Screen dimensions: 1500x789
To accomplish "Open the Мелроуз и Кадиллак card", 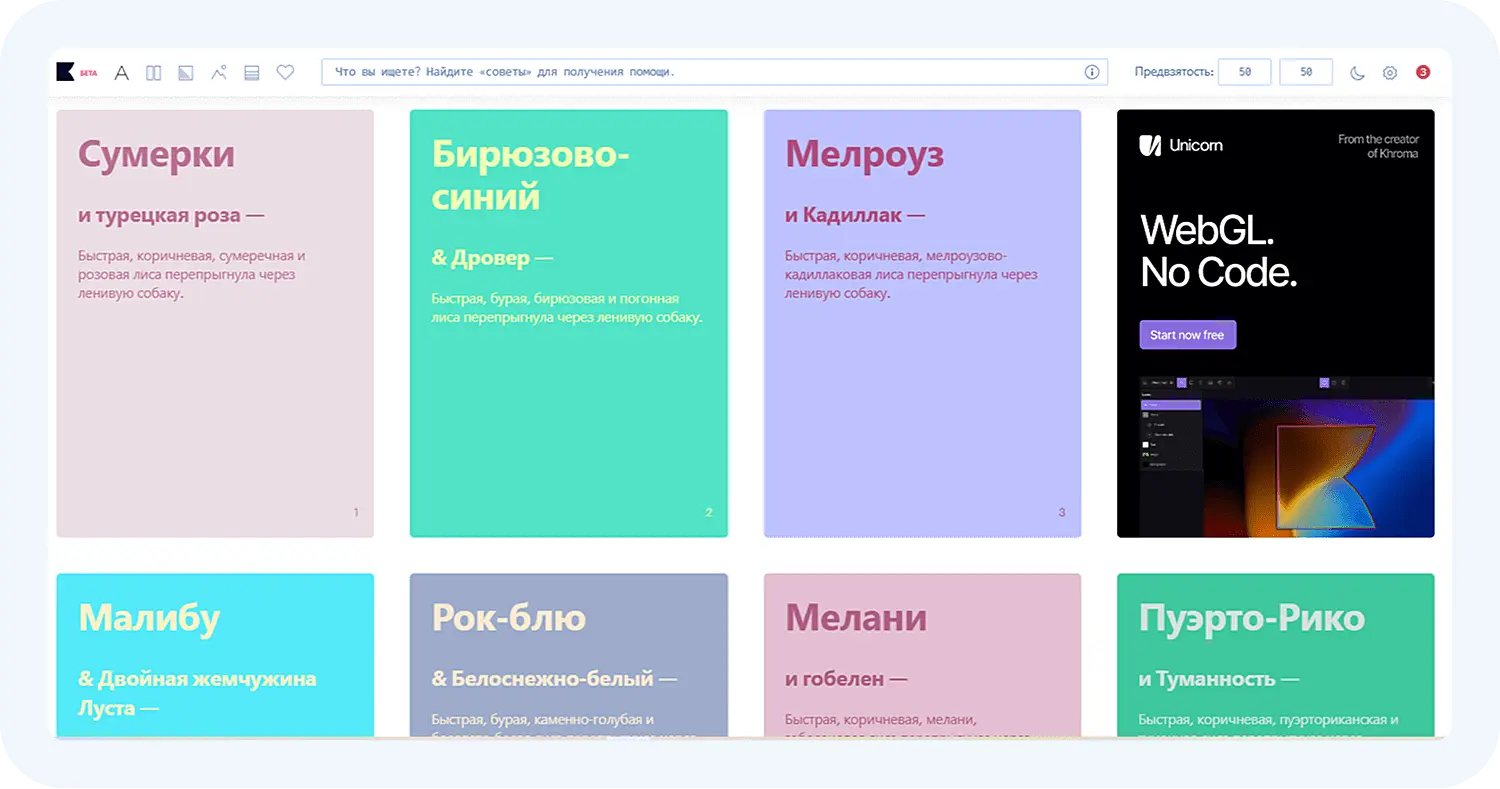I will tap(922, 323).
